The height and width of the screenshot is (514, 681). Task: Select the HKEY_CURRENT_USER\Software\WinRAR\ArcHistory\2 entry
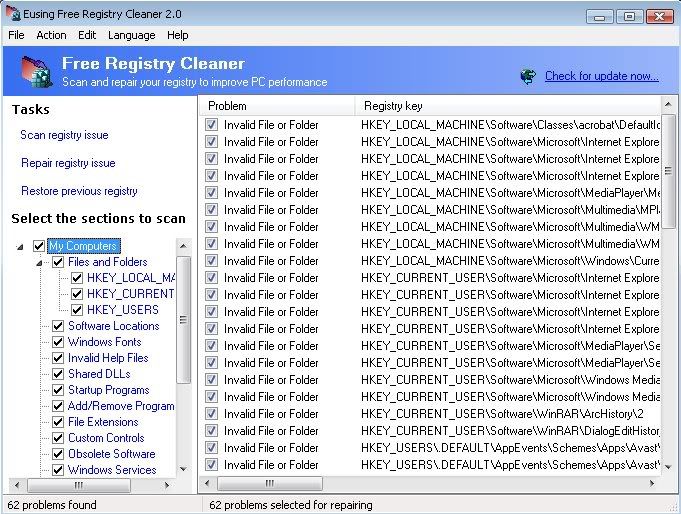pos(502,414)
